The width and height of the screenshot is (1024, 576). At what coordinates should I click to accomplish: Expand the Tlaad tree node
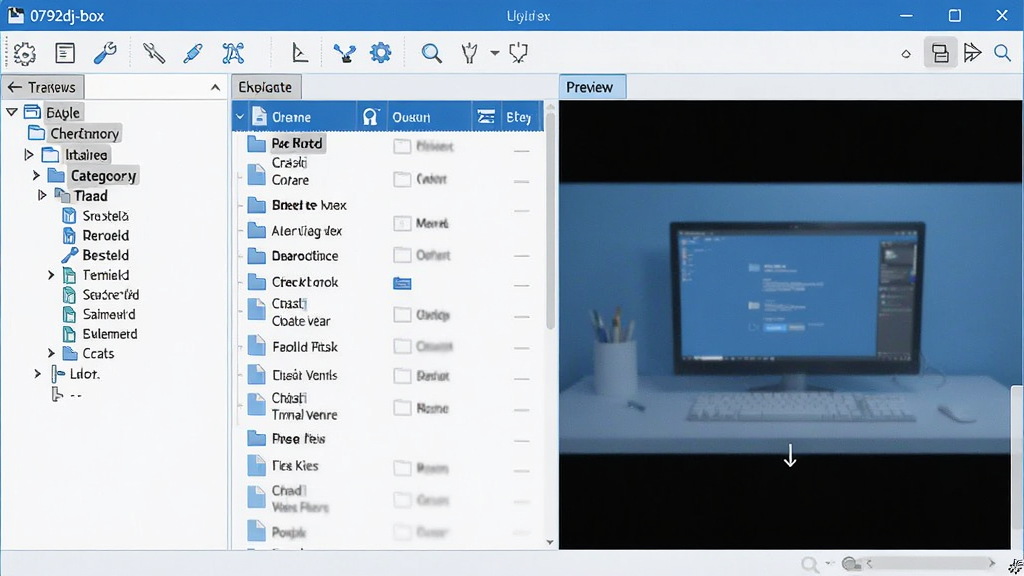42,195
